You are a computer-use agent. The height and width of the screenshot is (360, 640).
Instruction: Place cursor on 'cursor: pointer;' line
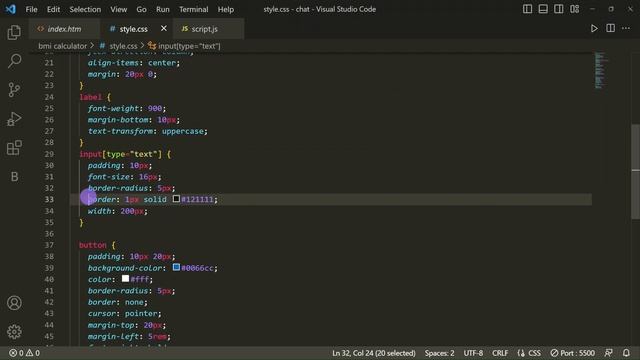(124, 313)
